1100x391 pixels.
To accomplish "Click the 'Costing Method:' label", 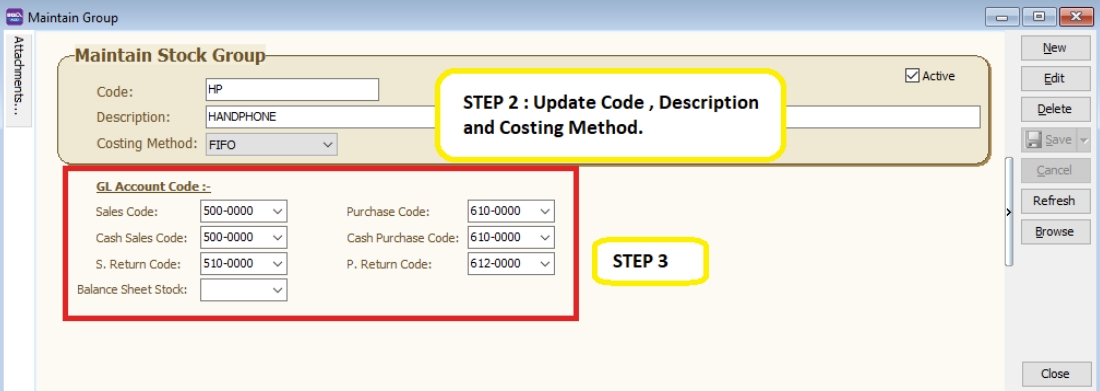I will point(147,143).
